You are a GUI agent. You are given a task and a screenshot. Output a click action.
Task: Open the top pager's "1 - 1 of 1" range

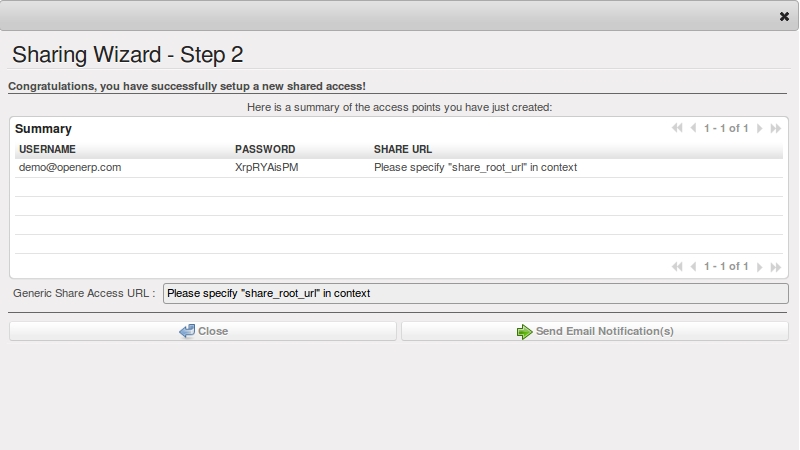726,129
